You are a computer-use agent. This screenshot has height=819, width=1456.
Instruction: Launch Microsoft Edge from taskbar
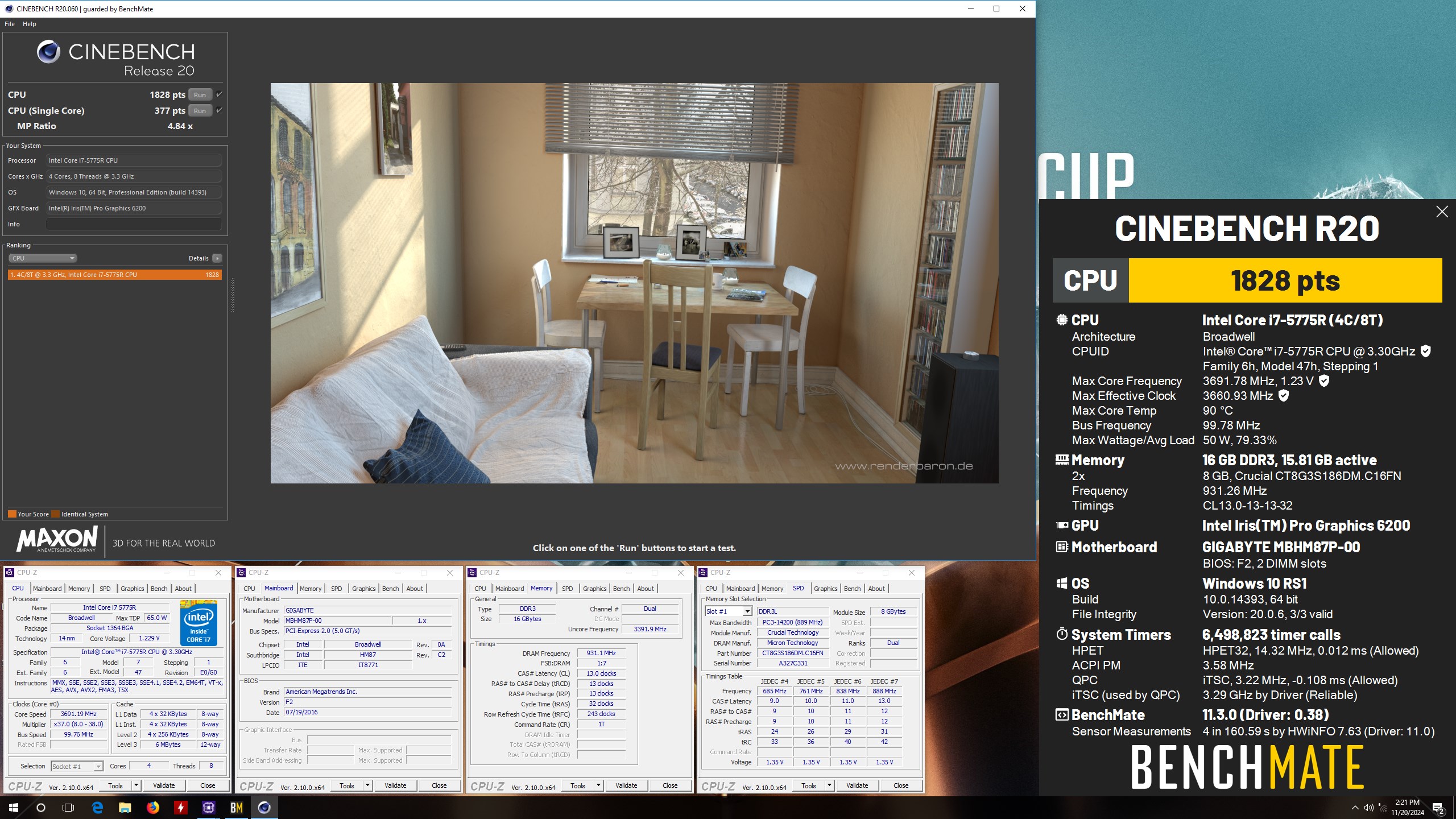[97, 808]
